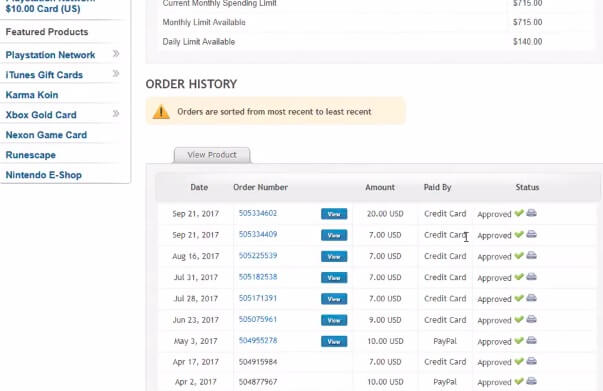This screenshot has width=603, height=391.
Task: Open Karma Koin category link
Action: coord(32,95)
